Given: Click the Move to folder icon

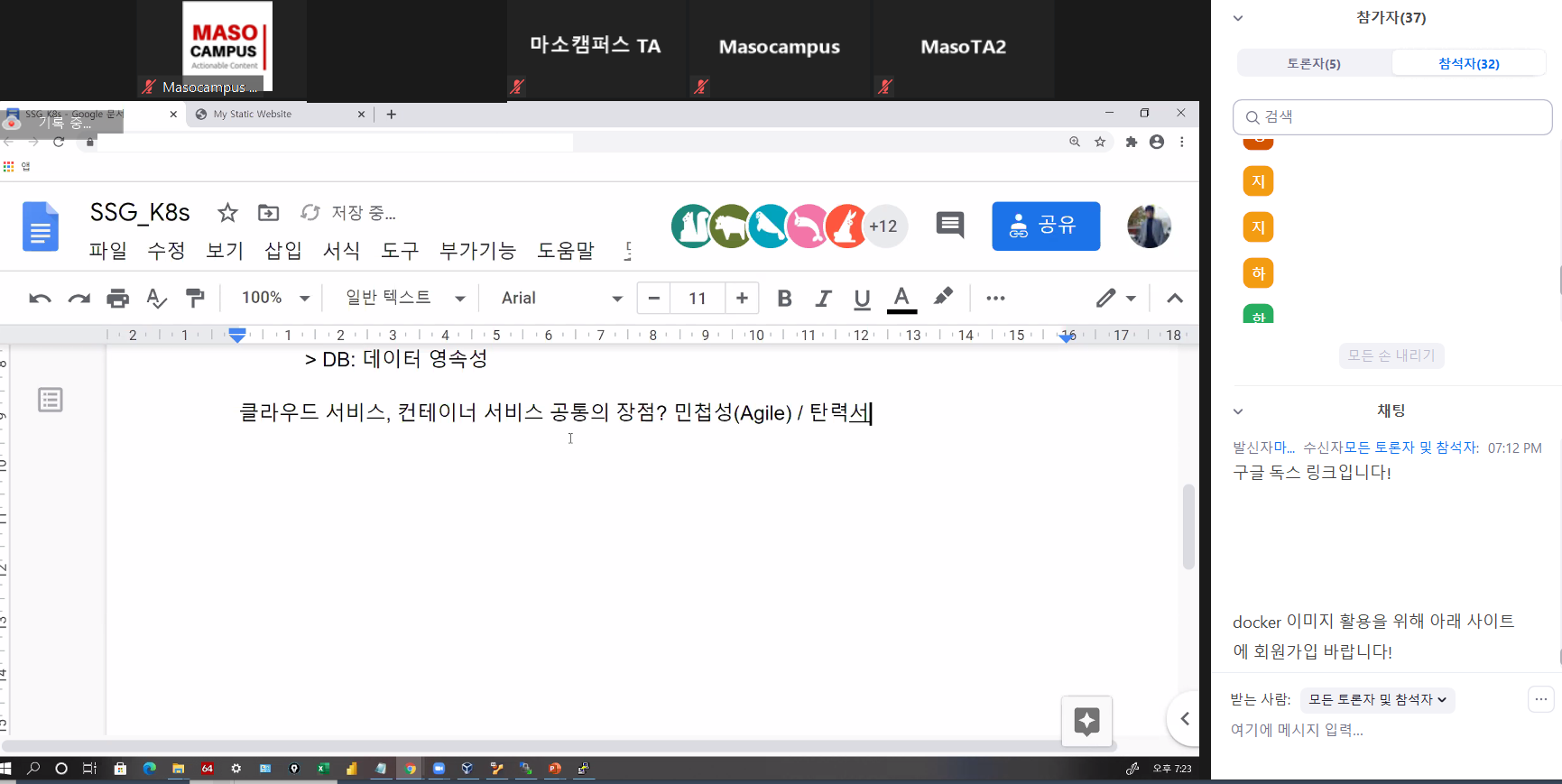Looking at the screenshot, I should point(268,213).
